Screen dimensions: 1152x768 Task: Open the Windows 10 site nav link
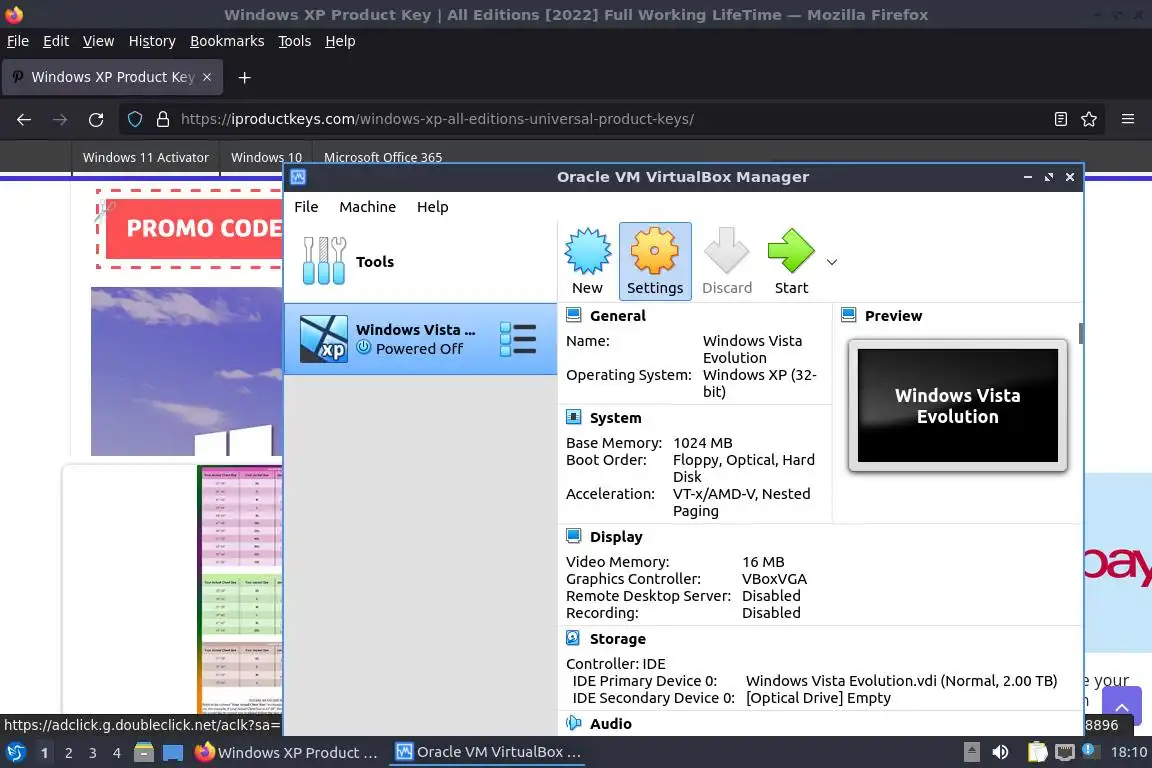pyautogui.click(x=266, y=157)
